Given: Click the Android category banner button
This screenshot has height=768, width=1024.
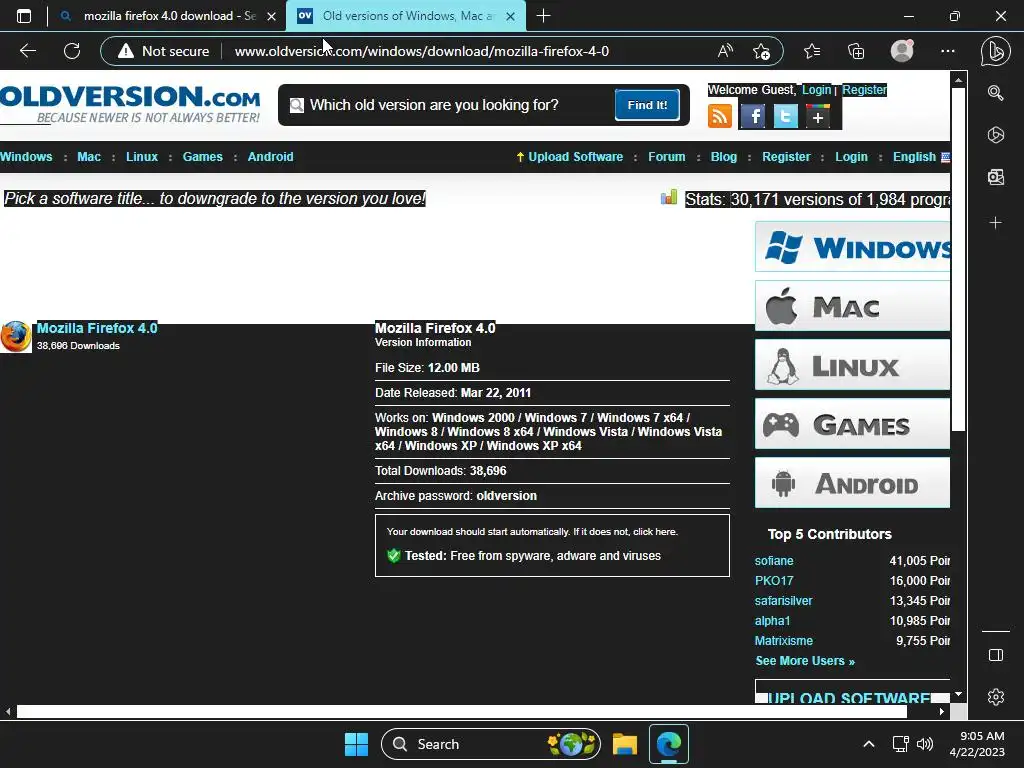Looking at the screenshot, I should coord(852,483).
